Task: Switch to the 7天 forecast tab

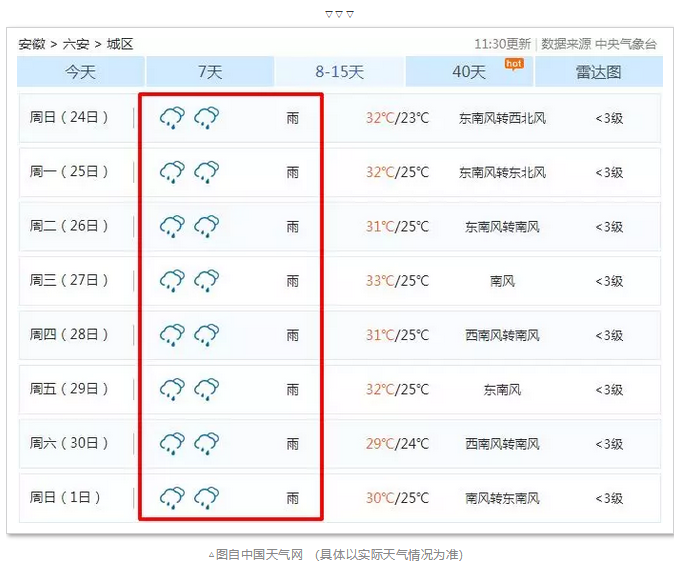Action: click(210, 72)
